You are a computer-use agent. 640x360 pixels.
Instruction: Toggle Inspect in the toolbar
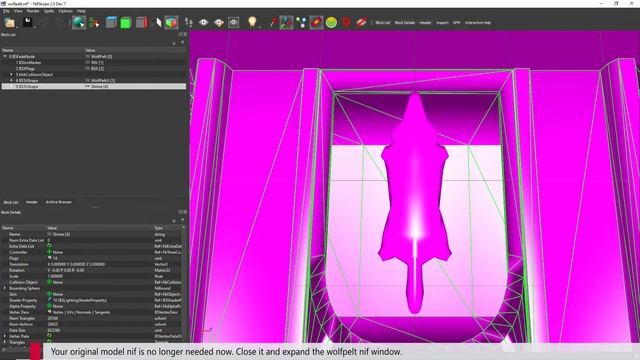pos(442,23)
